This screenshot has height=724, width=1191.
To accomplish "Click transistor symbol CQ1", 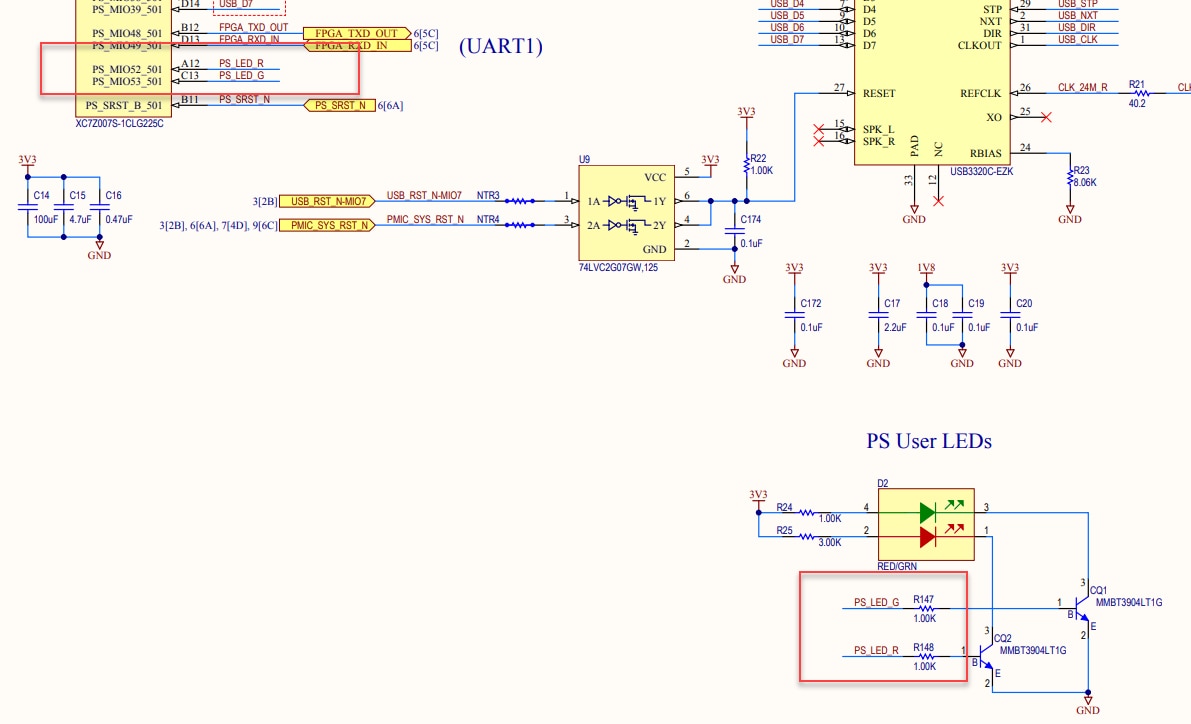I will (x=1081, y=608).
